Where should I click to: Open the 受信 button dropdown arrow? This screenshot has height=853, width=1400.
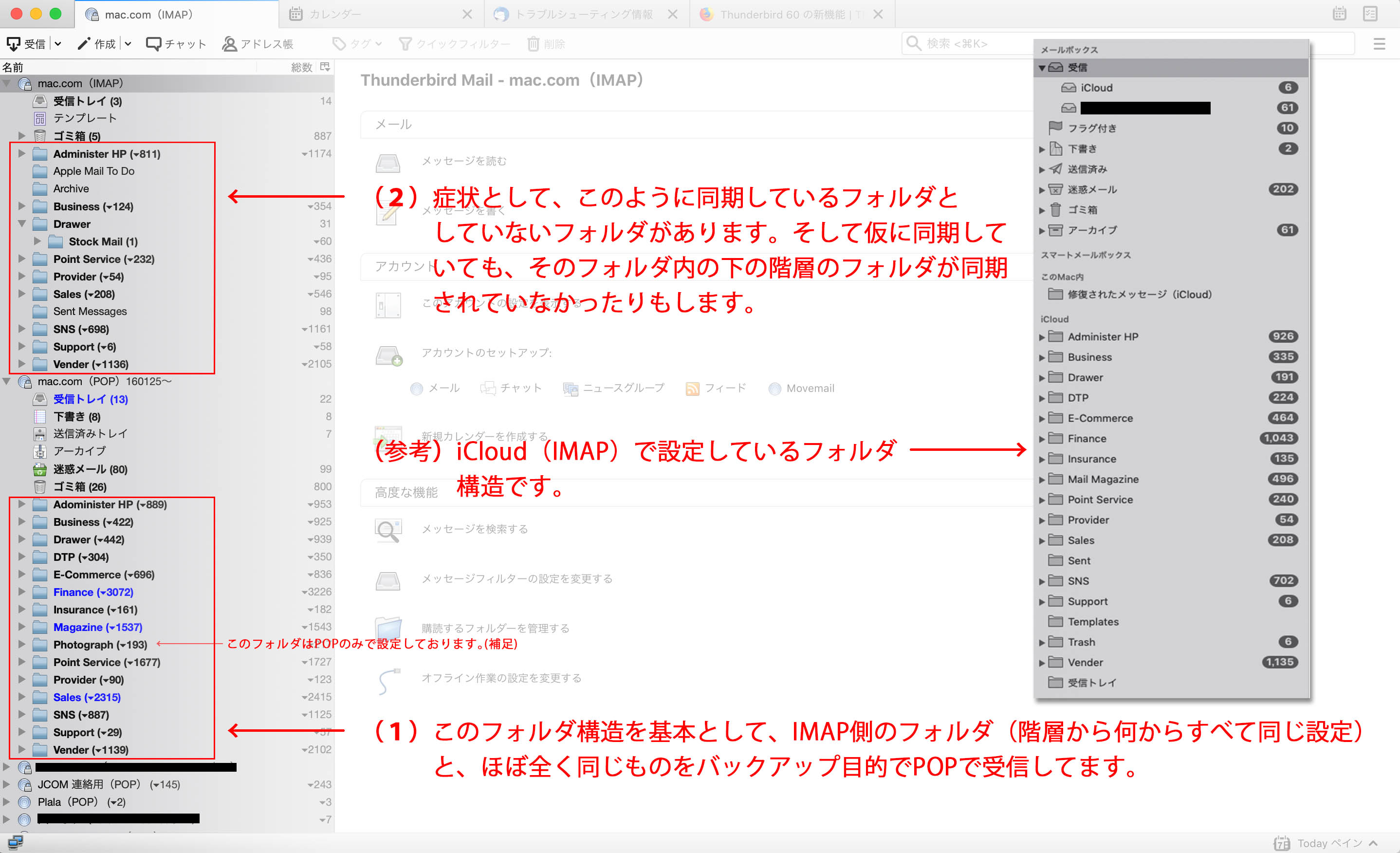pyautogui.click(x=58, y=44)
